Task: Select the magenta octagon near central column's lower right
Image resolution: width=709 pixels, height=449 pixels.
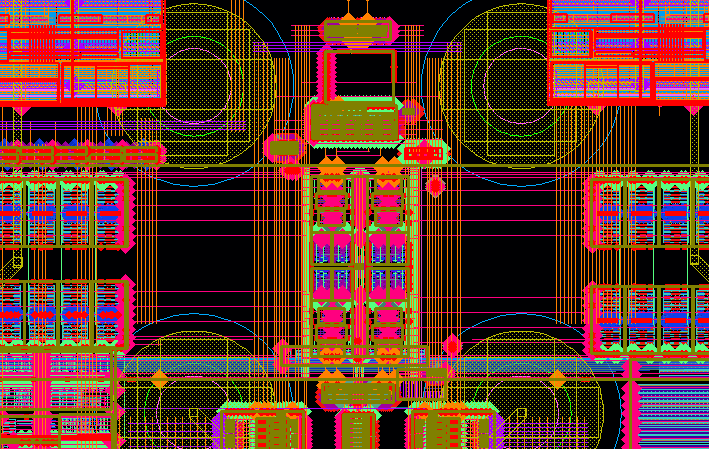Action: pos(451,346)
